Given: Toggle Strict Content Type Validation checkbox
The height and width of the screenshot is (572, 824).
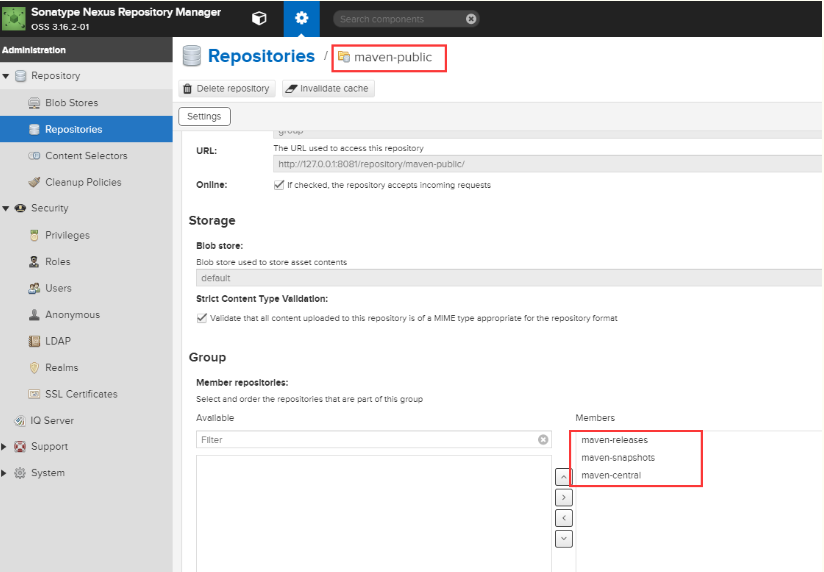Looking at the screenshot, I should pos(202,318).
